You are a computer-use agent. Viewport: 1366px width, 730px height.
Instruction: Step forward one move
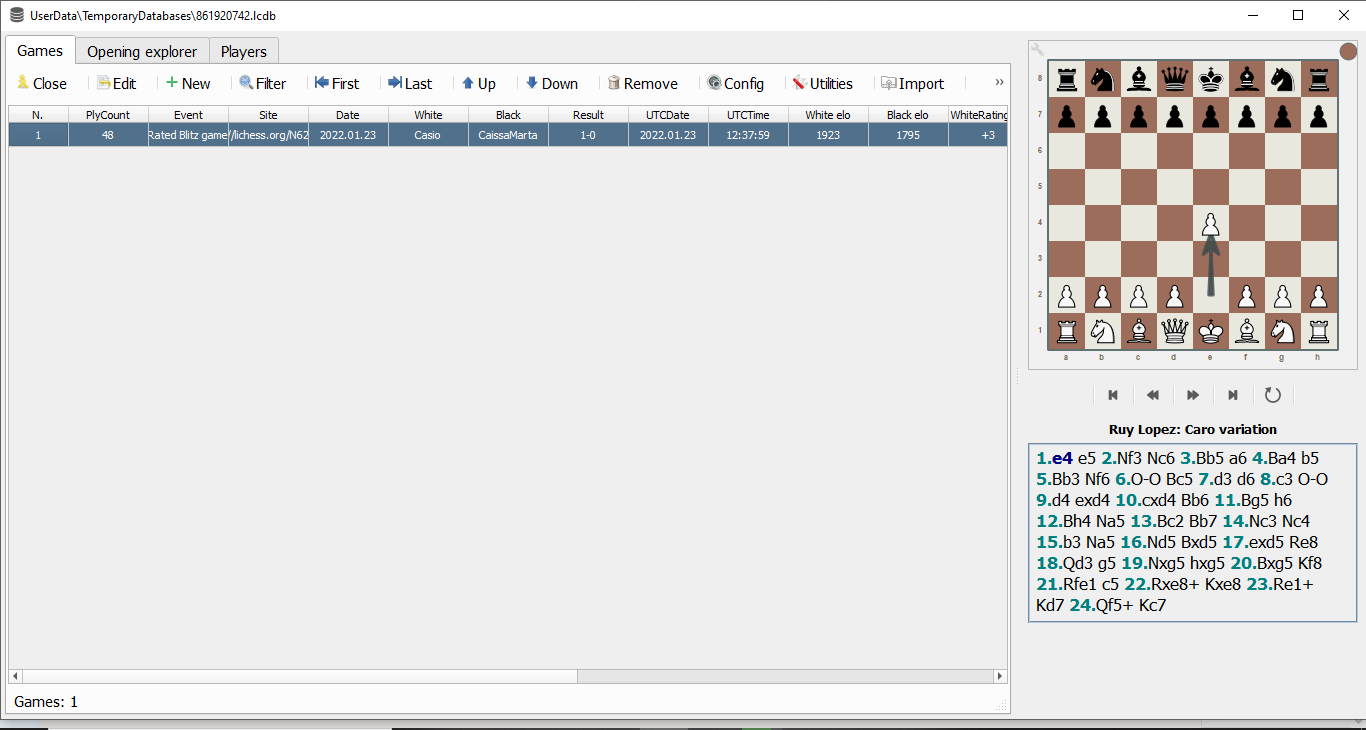click(x=1193, y=395)
